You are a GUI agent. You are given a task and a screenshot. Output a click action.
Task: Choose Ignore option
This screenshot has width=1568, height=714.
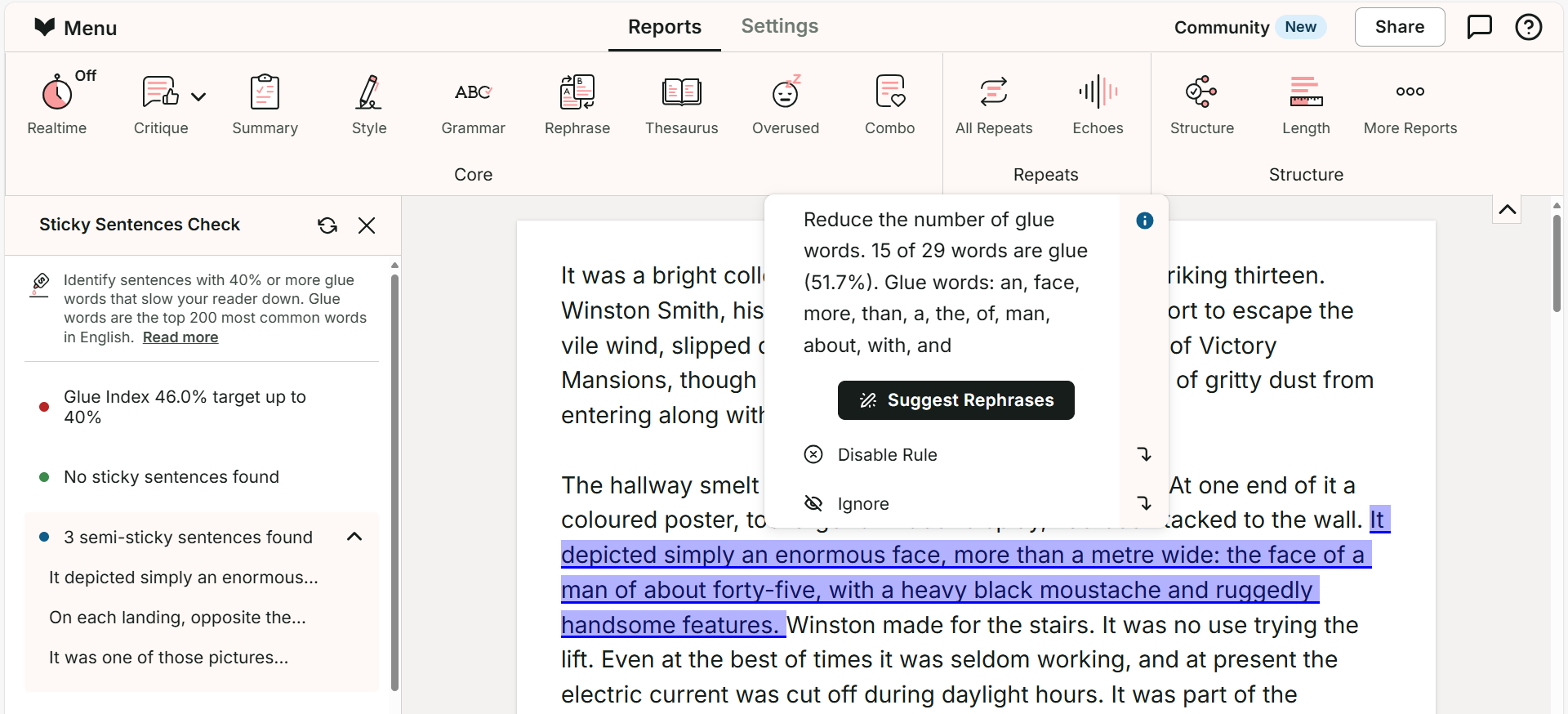coord(863,504)
